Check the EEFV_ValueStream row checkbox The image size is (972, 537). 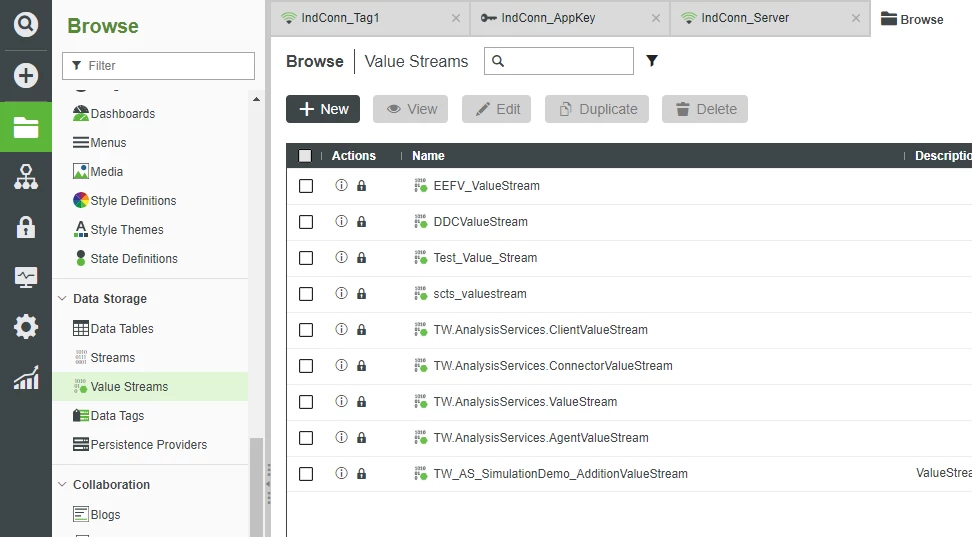click(x=306, y=186)
